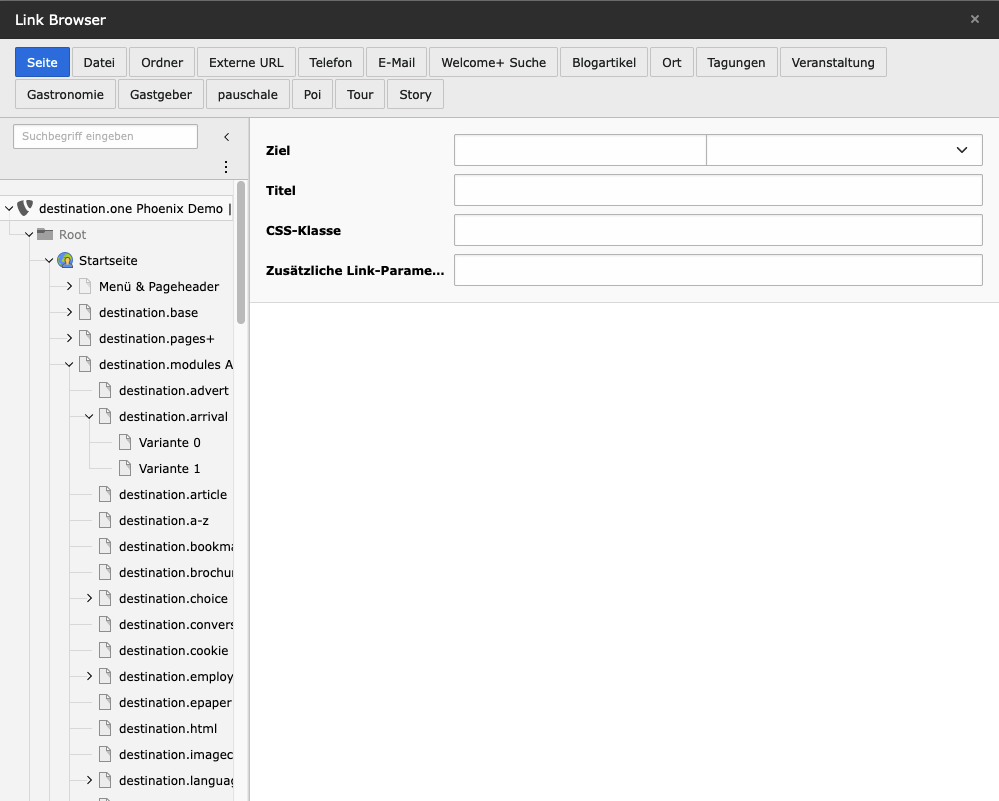Select the destination.html page
The width and height of the screenshot is (999, 801).
[168, 728]
